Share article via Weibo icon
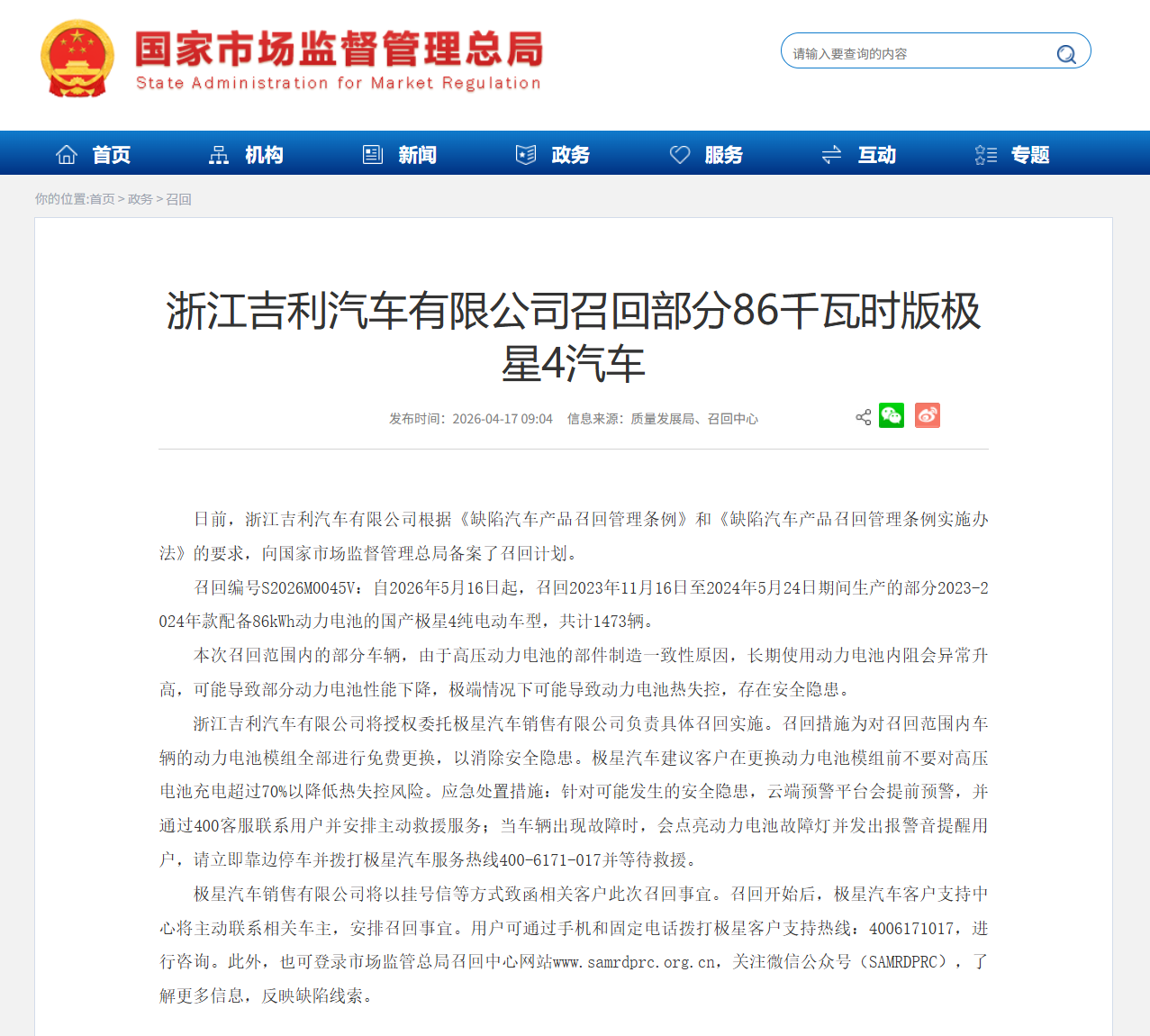 pos(928,415)
